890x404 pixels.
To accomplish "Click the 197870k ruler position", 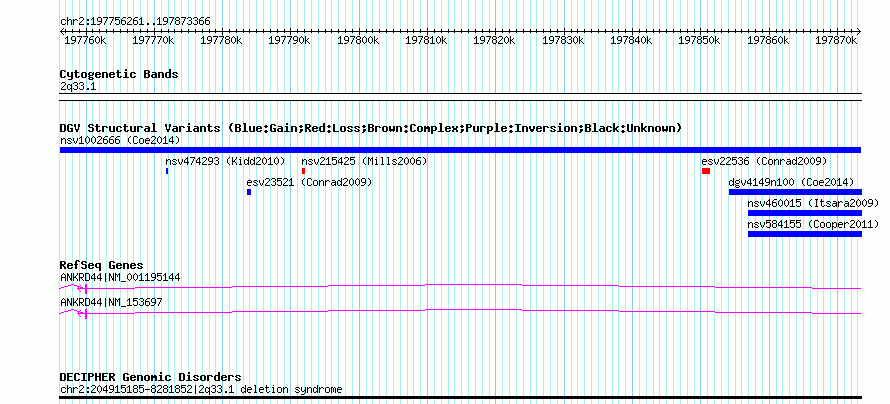I will pyautogui.click(x=836, y=40).
